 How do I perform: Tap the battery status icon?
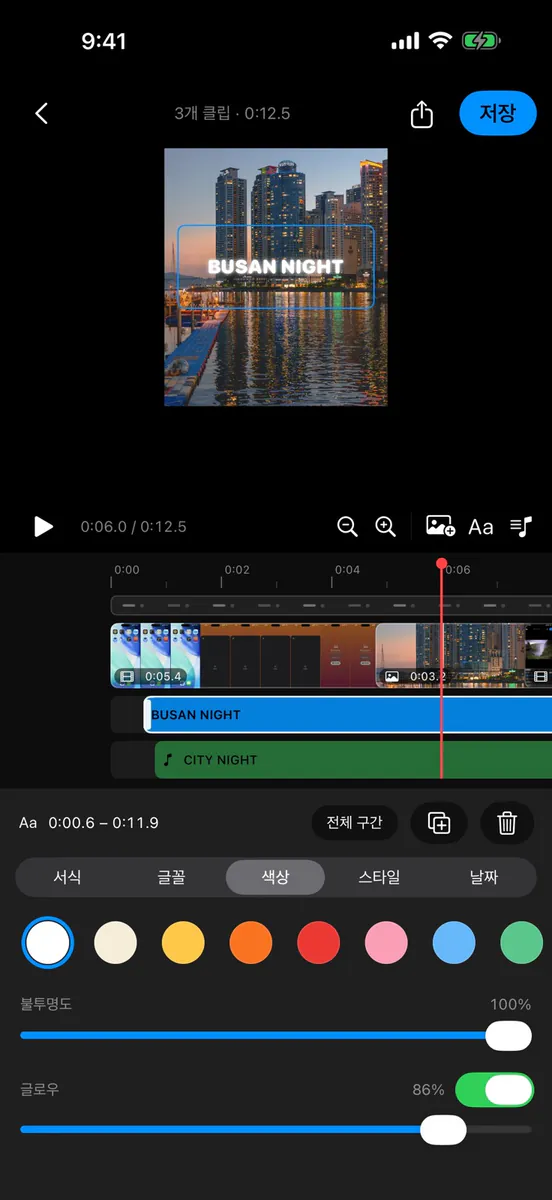pyautogui.click(x=484, y=41)
